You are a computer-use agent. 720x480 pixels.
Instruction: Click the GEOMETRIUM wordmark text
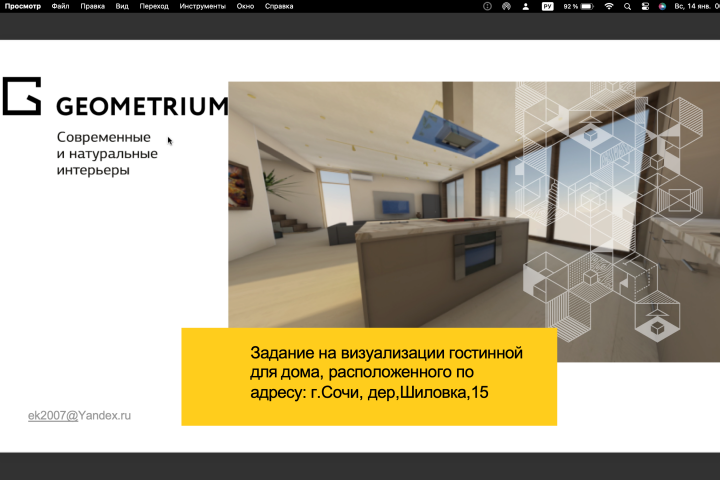click(x=142, y=106)
